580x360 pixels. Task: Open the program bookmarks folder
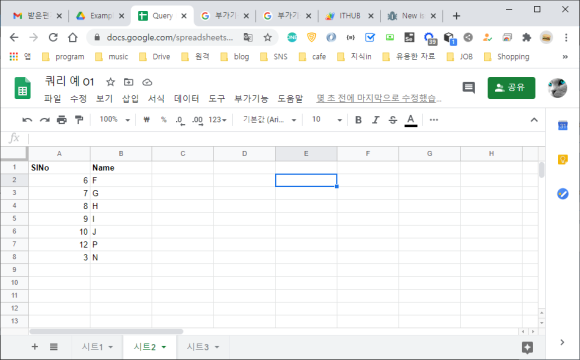click(x=63, y=57)
